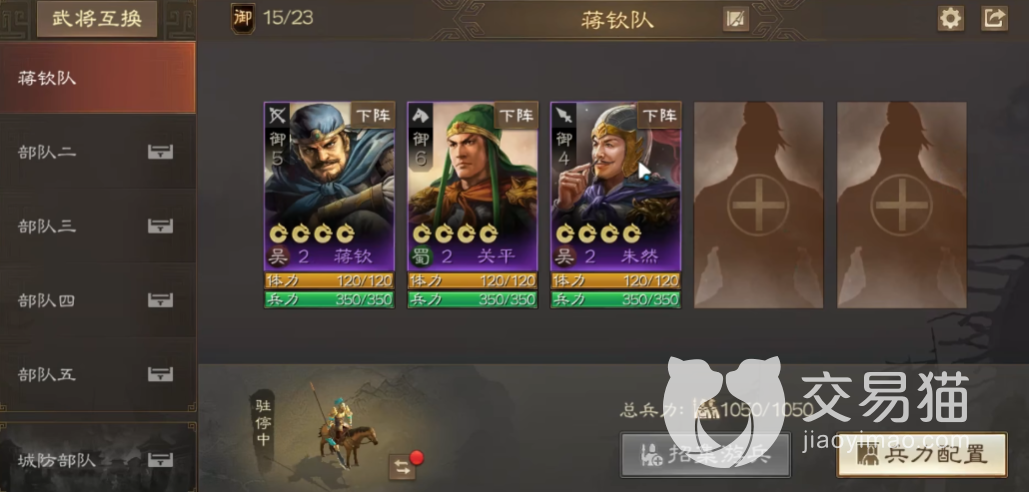1029x492 pixels.
Task: Click the cavalry icon on 关平 card
Action: [x=420, y=116]
